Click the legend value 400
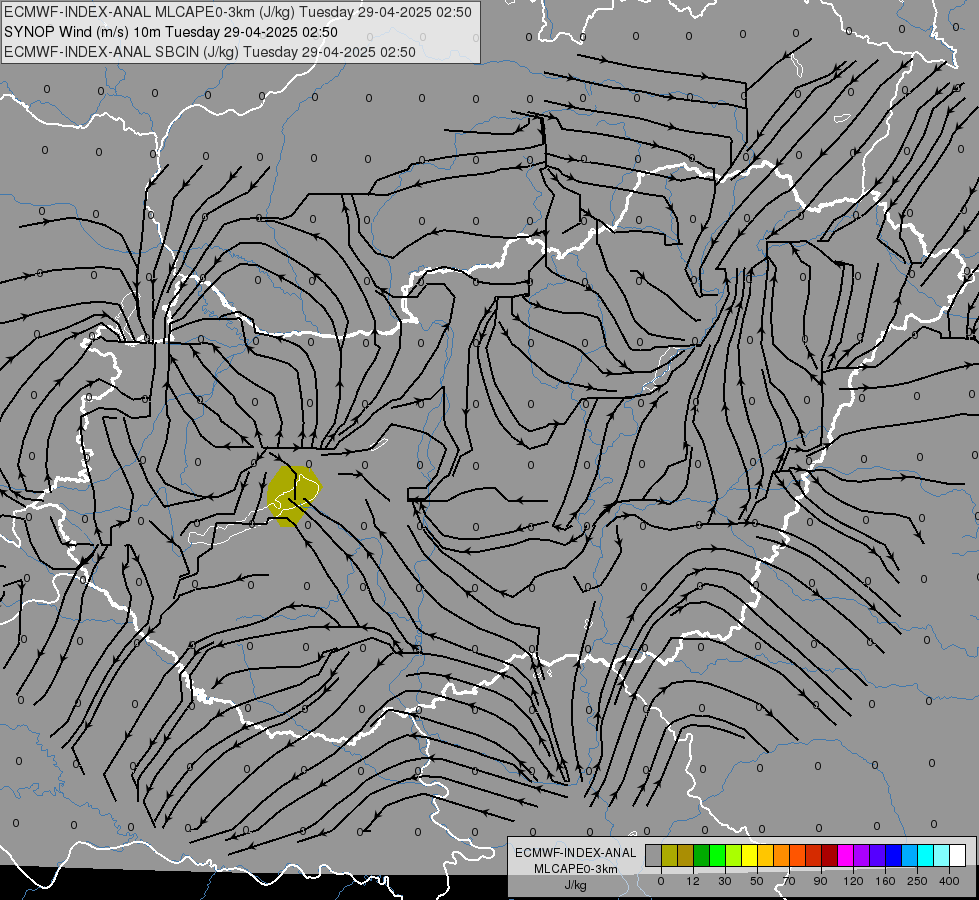 pyautogui.click(x=949, y=881)
